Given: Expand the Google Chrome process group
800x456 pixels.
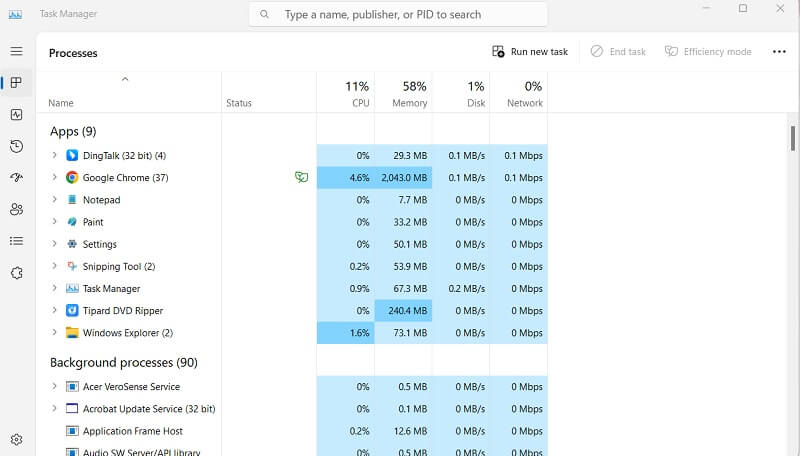Looking at the screenshot, I should coord(54,177).
